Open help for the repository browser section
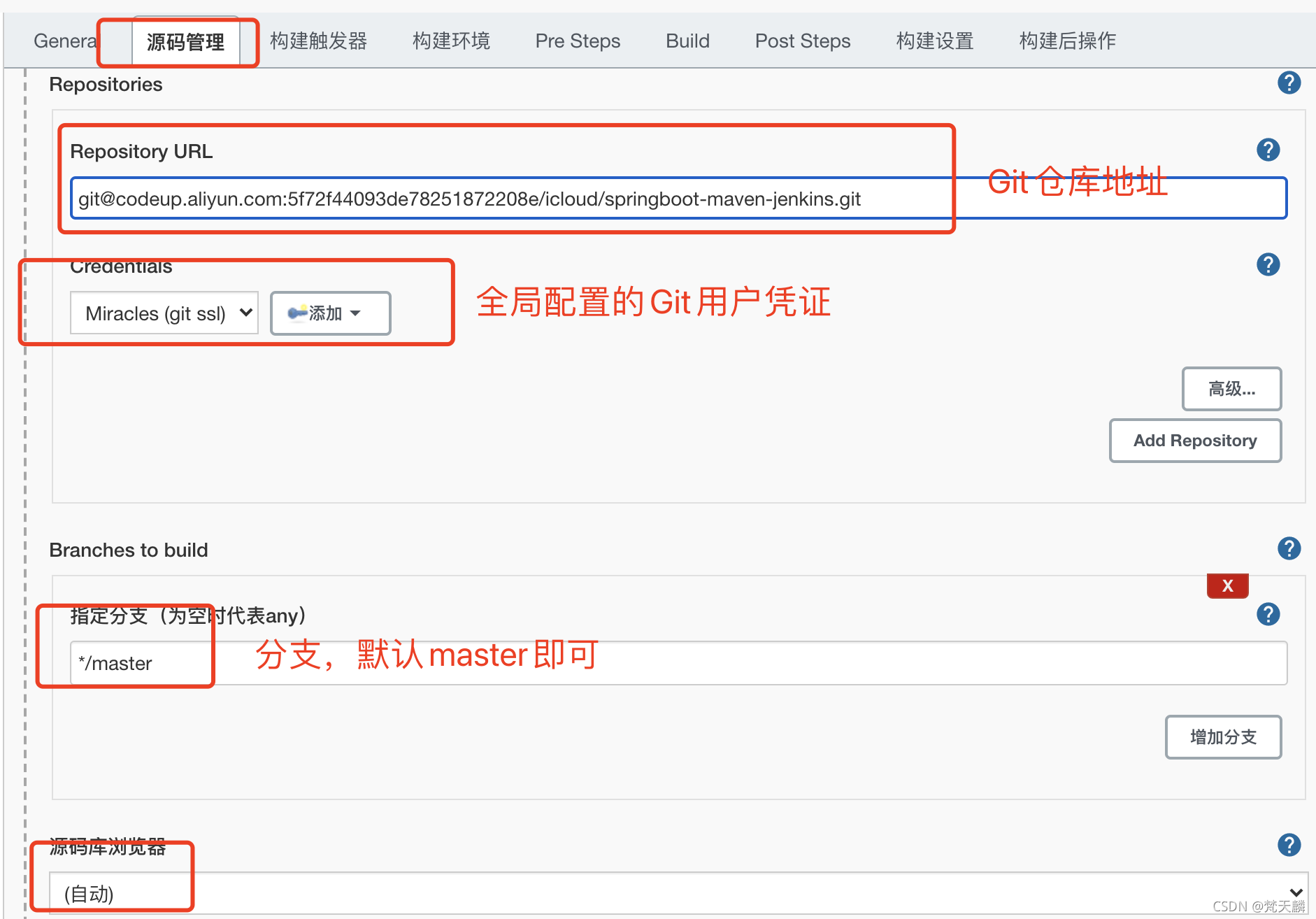 point(1289,845)
